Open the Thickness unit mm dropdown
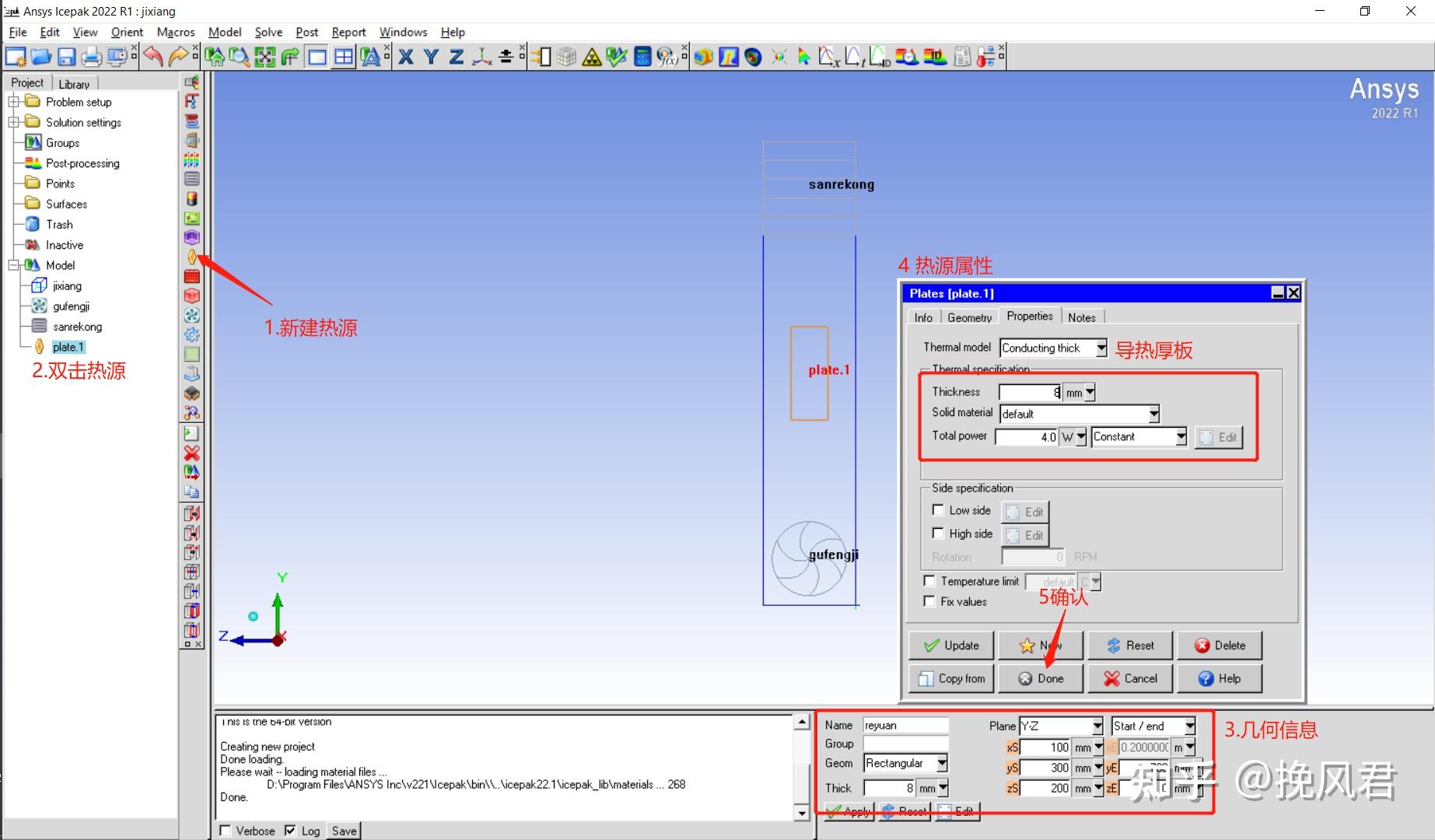This screenshot has height=840, width=1435. point(1090,393)
